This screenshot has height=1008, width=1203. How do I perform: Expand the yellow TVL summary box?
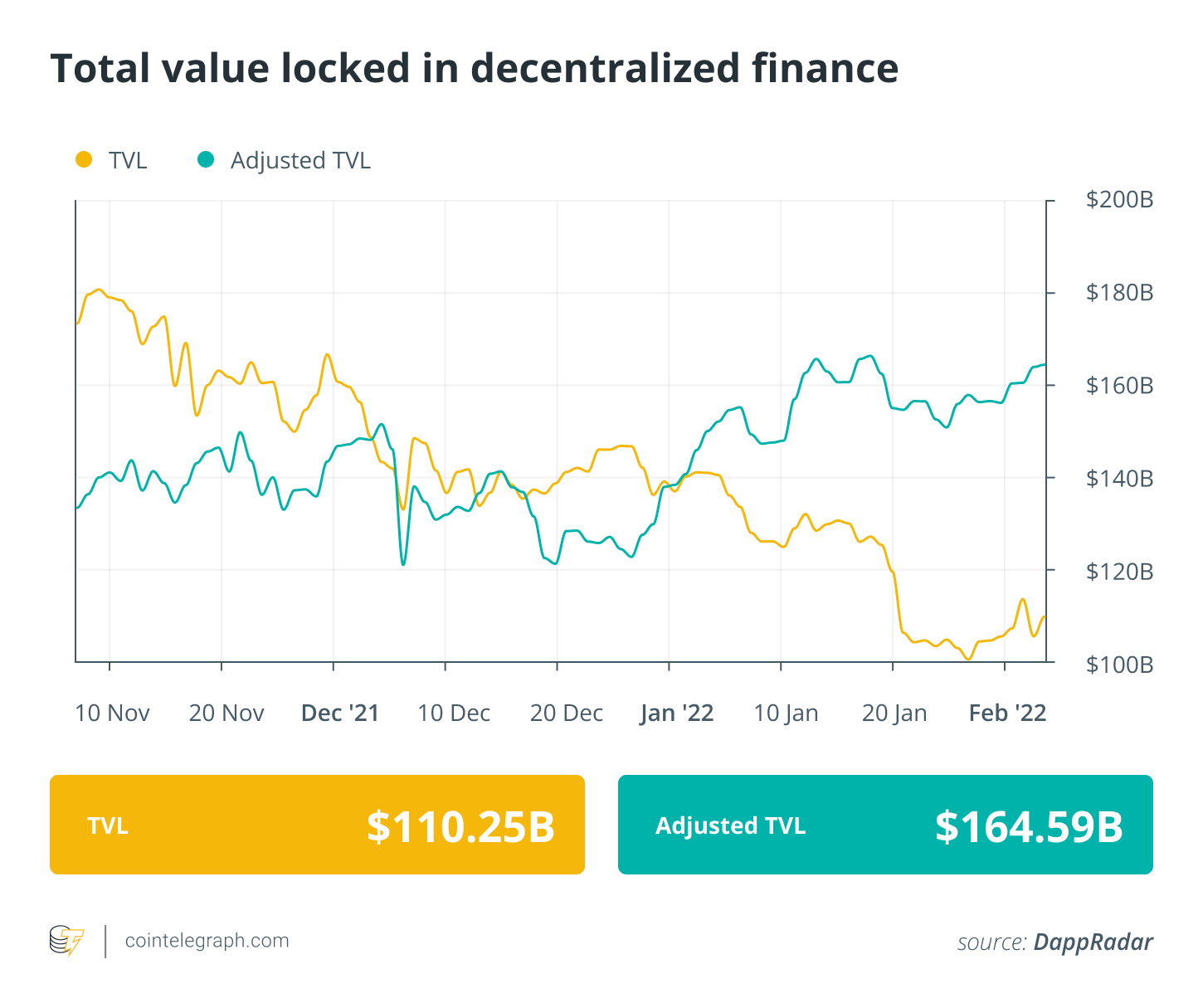coord(317,825)
